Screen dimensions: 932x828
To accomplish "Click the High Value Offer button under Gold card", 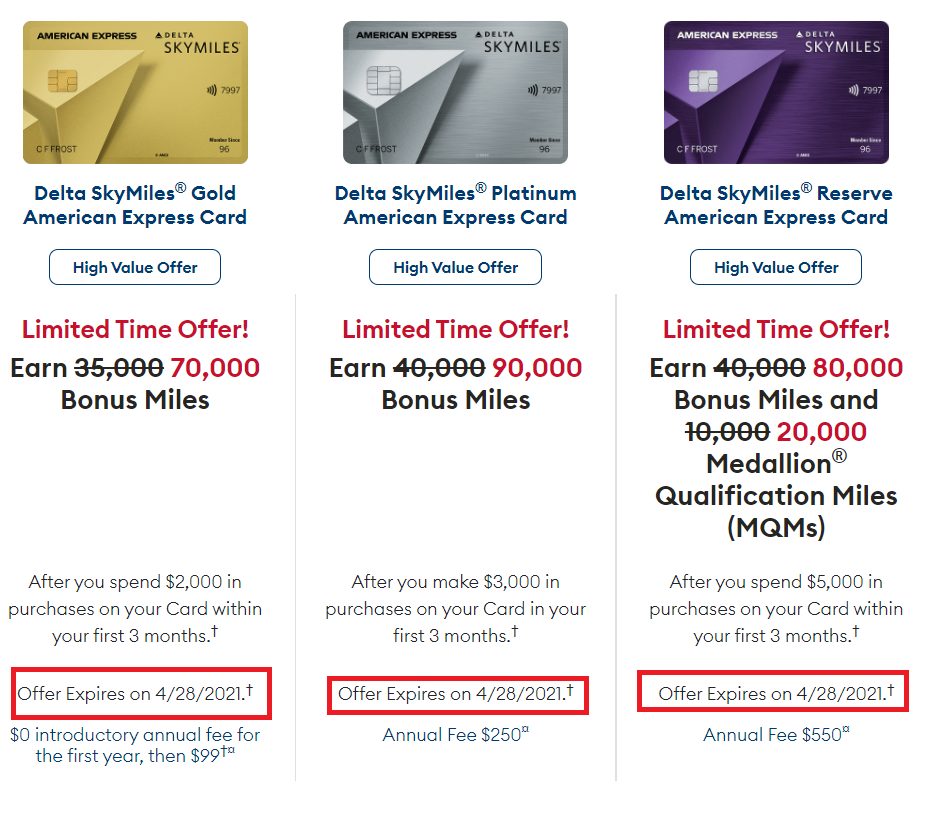I will (x=135, y=267).
